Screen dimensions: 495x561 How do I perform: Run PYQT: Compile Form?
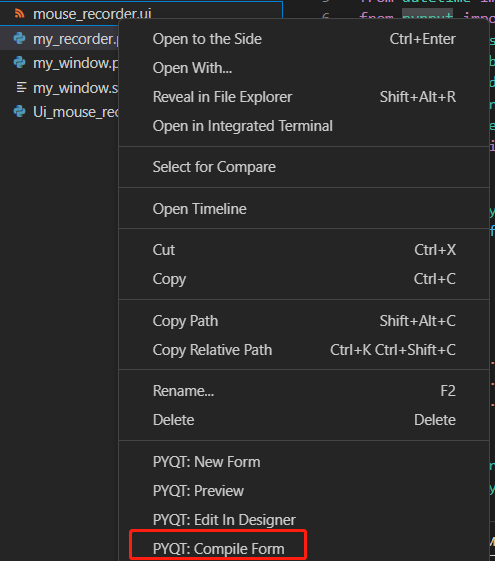click(304, 549)
